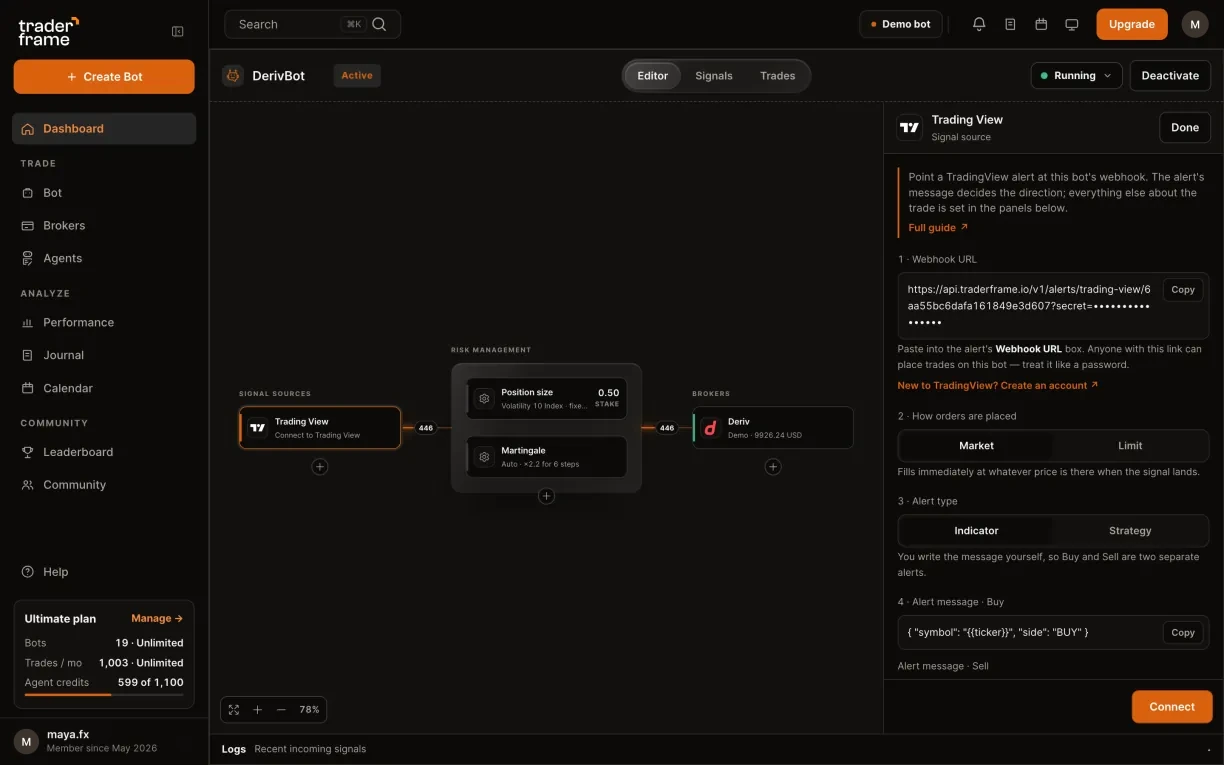This screenshot has width=1224, height=765.
Task: Choose Indicator alert type
Action: [976, 530]
